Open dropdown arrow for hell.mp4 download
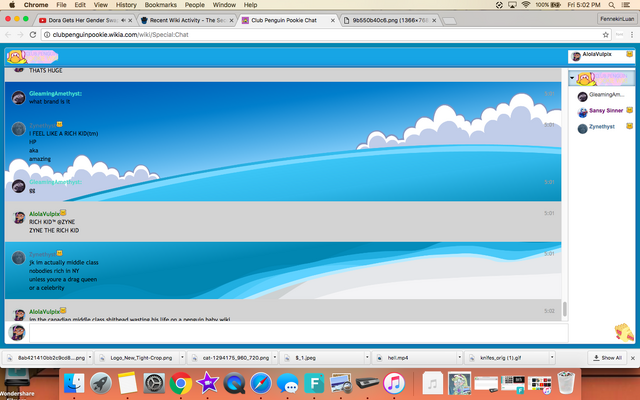 point(460,358)
